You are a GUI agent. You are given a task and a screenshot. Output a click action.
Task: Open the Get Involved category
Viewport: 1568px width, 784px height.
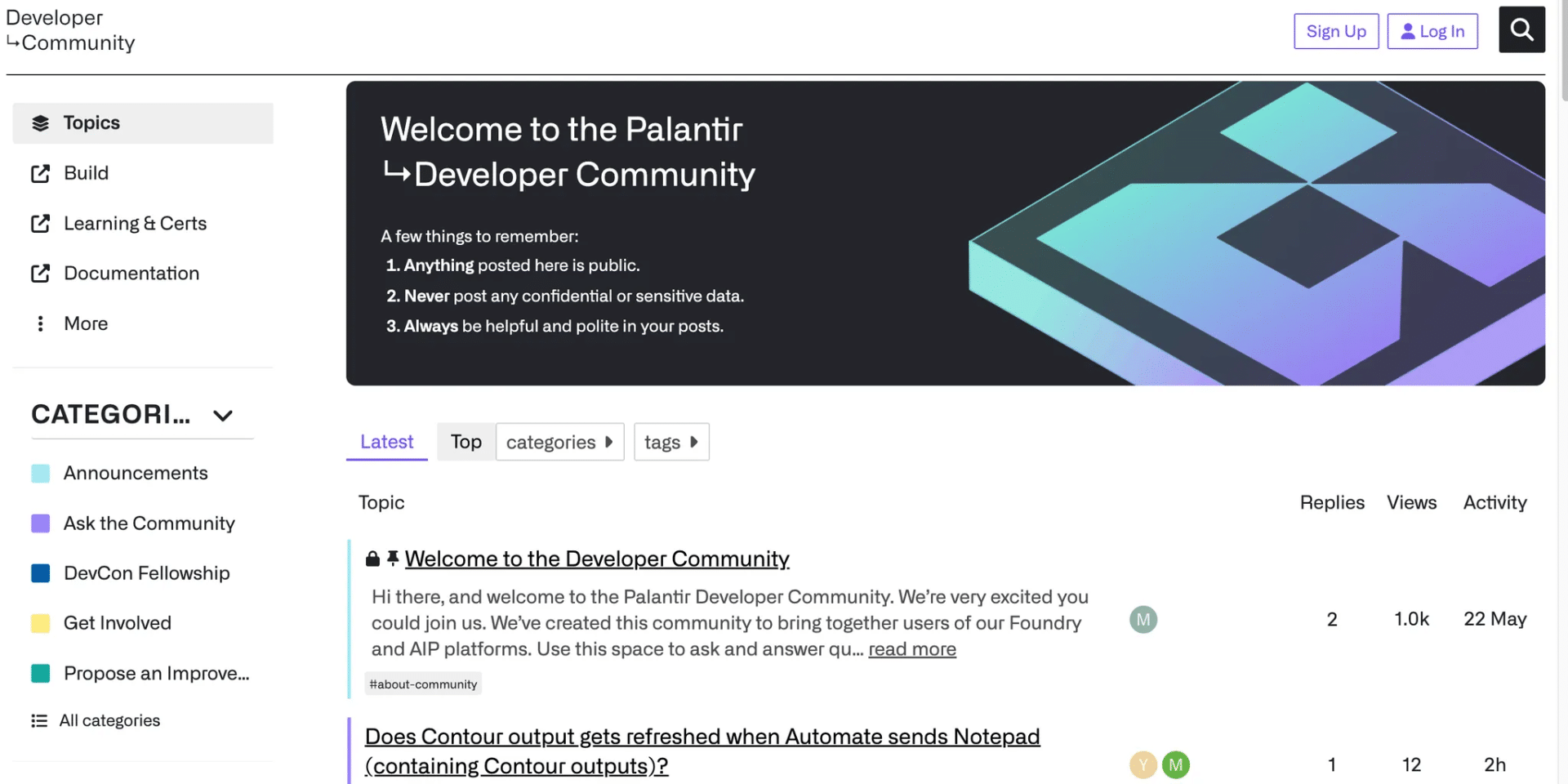coord(118,623)
